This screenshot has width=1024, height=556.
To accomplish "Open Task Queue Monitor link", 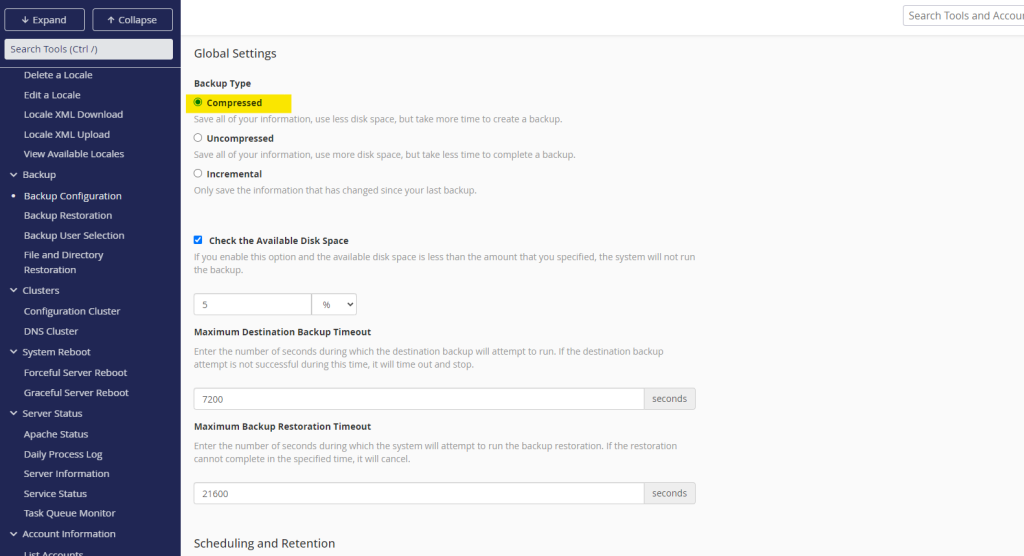I will pos(70,513).
